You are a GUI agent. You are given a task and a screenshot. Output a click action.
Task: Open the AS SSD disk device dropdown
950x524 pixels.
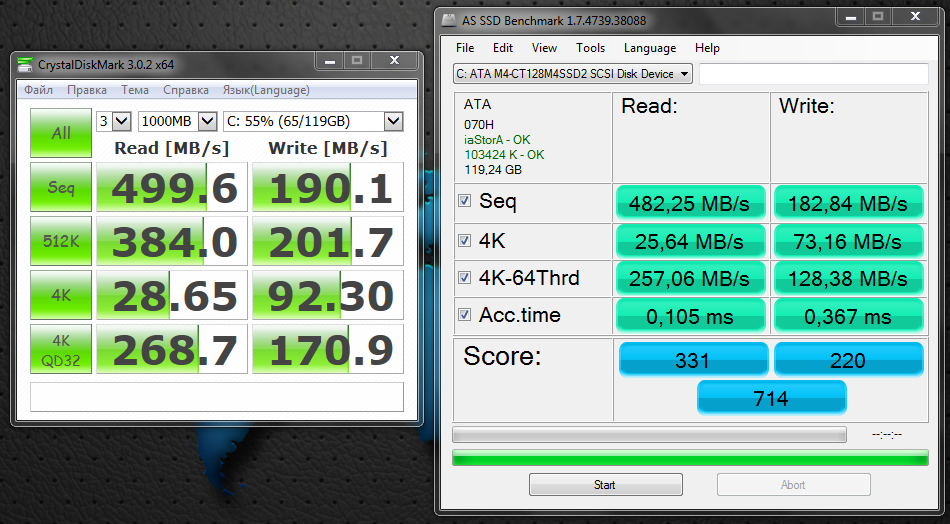tap(573, 74)
